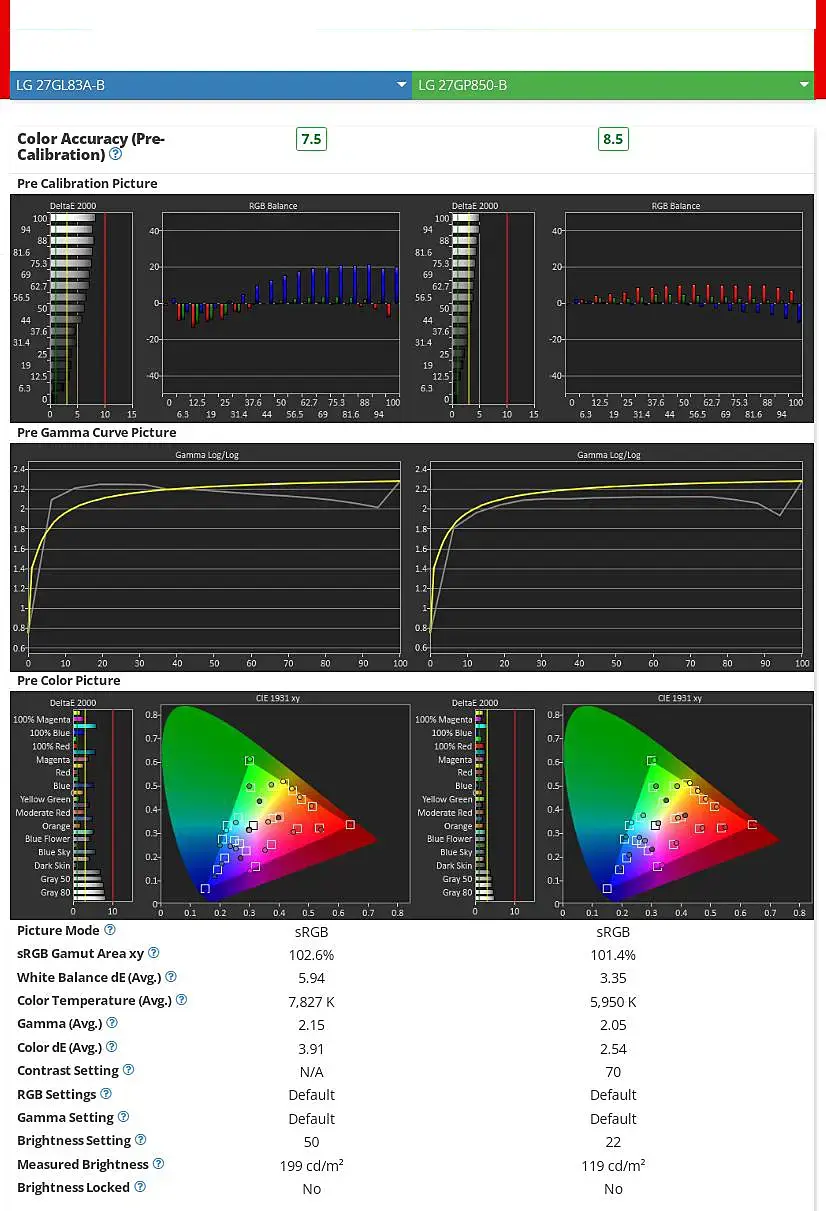Select the Pre Calibration Picture label

[x=87, y=184]
